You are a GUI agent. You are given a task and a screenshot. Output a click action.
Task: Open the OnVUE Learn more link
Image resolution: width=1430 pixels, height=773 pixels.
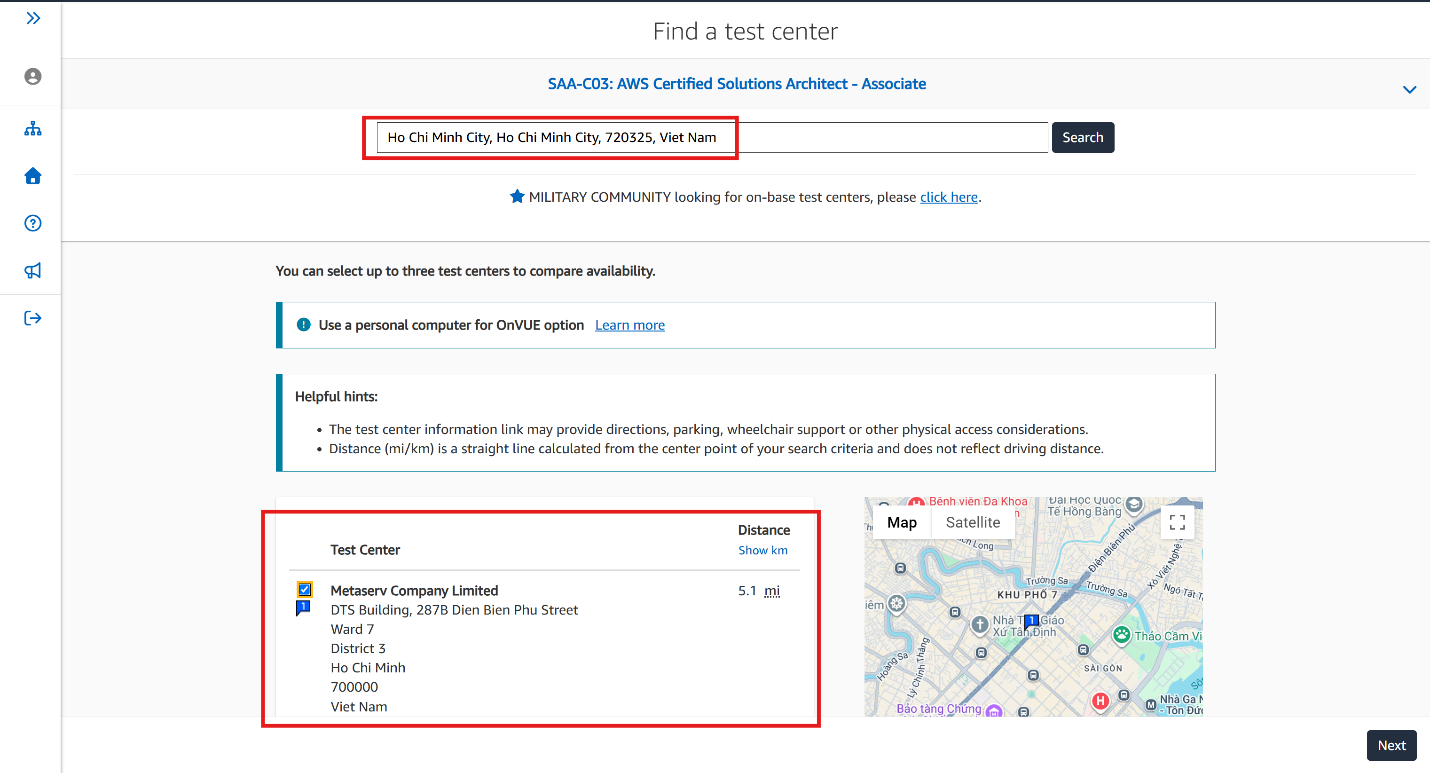(630, 325)
